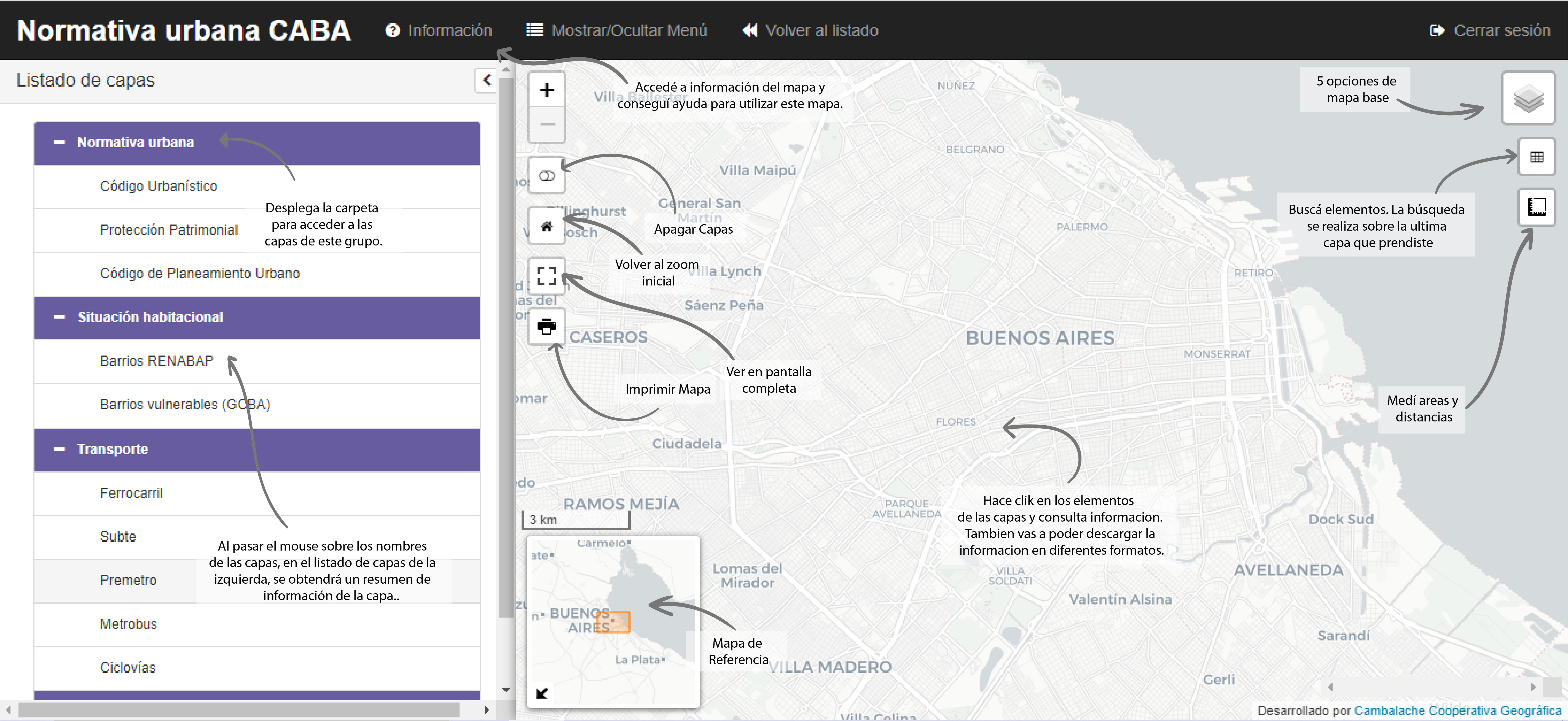
Task: Select the Ciclovías layer
Action: pyautogui.click(x=257, y=669)
